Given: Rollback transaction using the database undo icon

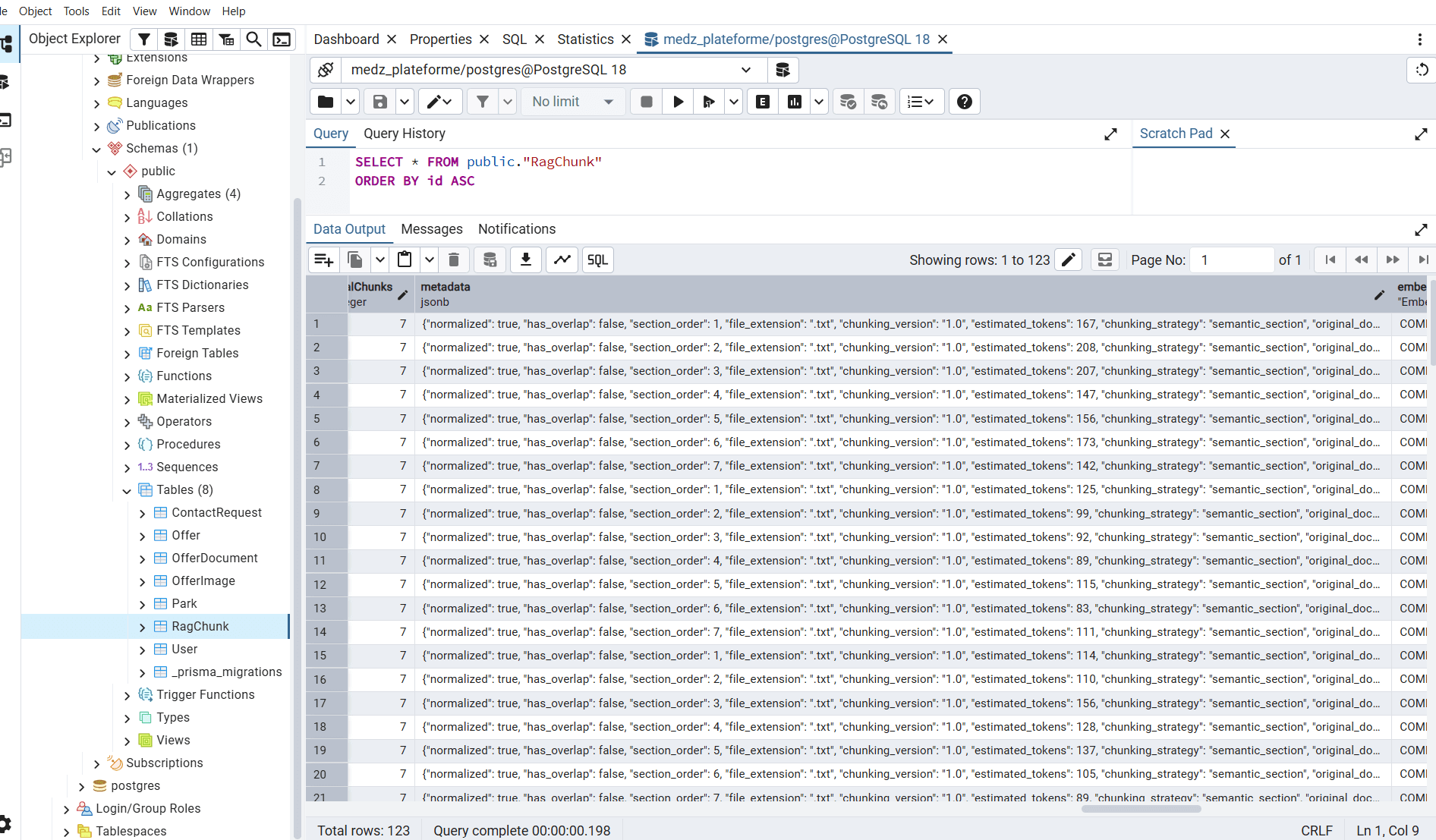Looking at the screenshot, I should pyautogui.click(x=879, y=102).
